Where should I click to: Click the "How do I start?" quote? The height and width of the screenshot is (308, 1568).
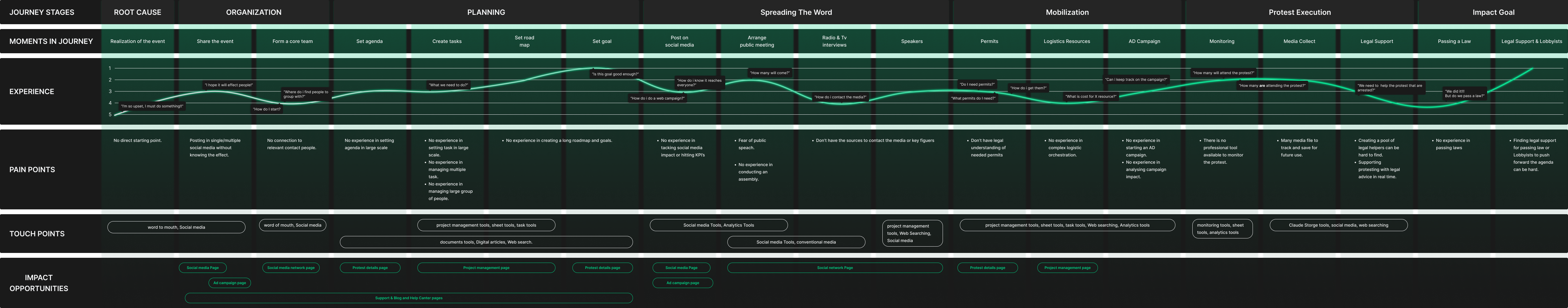(267, 109)
